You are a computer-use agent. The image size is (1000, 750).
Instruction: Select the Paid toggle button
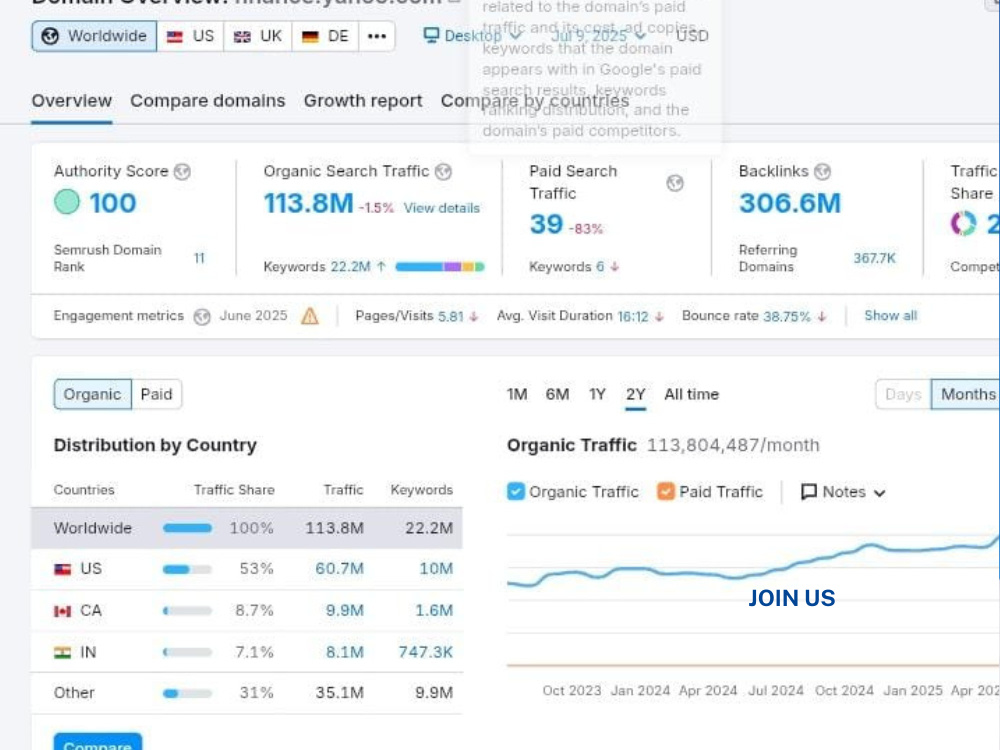(x=156, y=394)
